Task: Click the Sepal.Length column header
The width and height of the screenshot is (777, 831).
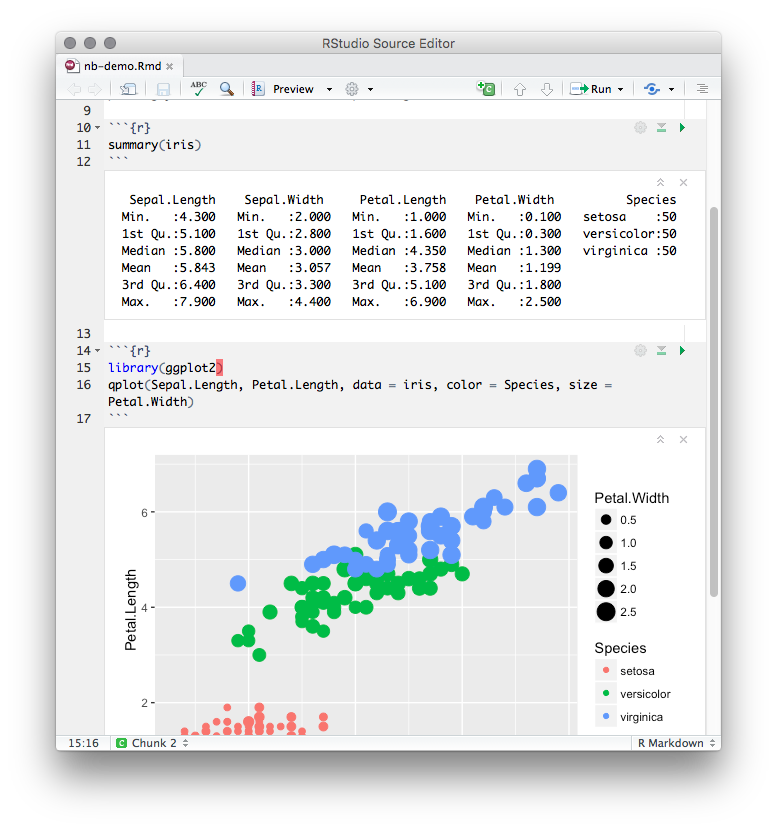Action: (x=172, y=200)
